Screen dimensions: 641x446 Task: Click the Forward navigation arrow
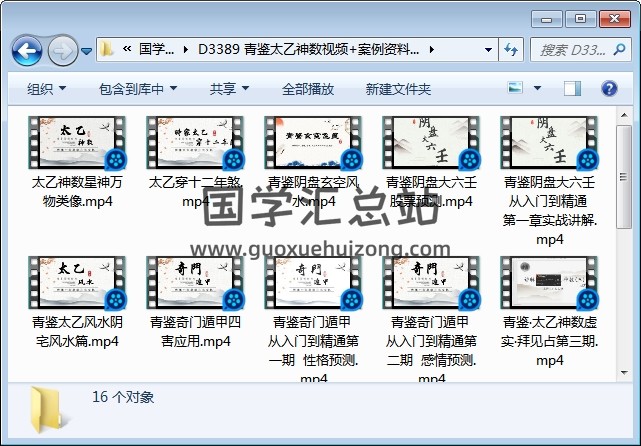click(62, 49)
